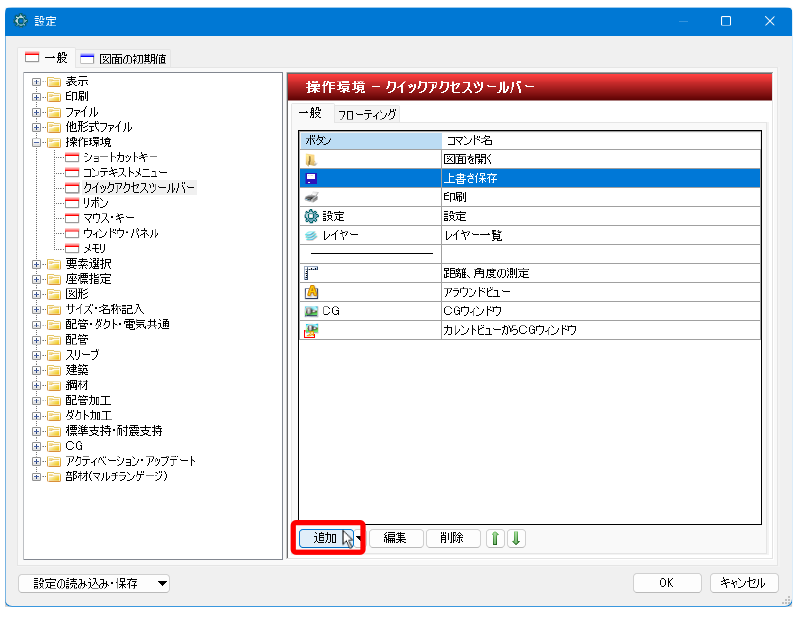Image resolution: width=811 pixels, height=620 pixels.
Task: Select the separator line row in the list
Action: coord(530,254)
